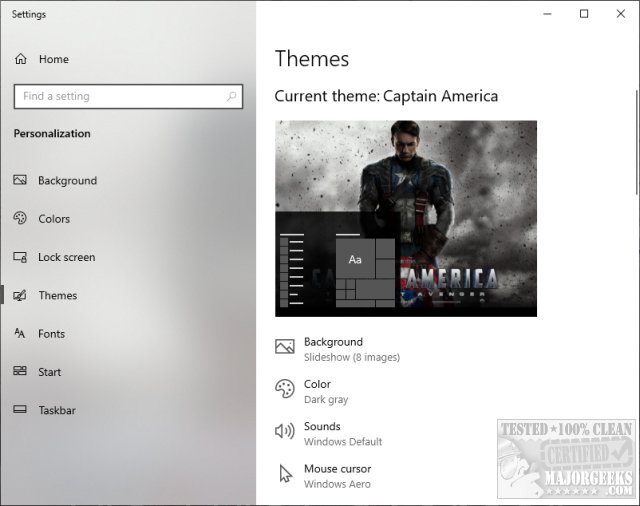Click Windows Default sounds value
The image size is (640, 506).
343,442
